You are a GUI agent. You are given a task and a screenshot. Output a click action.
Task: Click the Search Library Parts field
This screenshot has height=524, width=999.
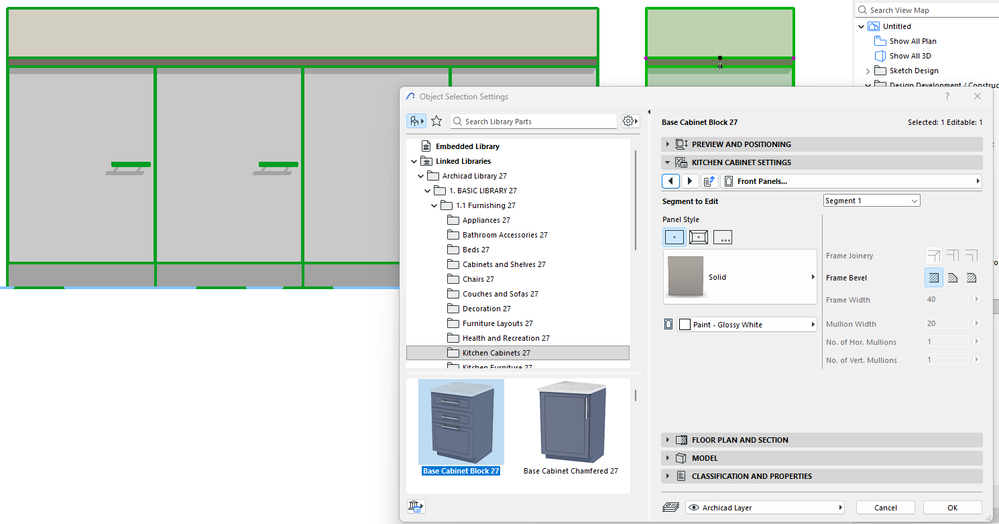click(533, 121)
